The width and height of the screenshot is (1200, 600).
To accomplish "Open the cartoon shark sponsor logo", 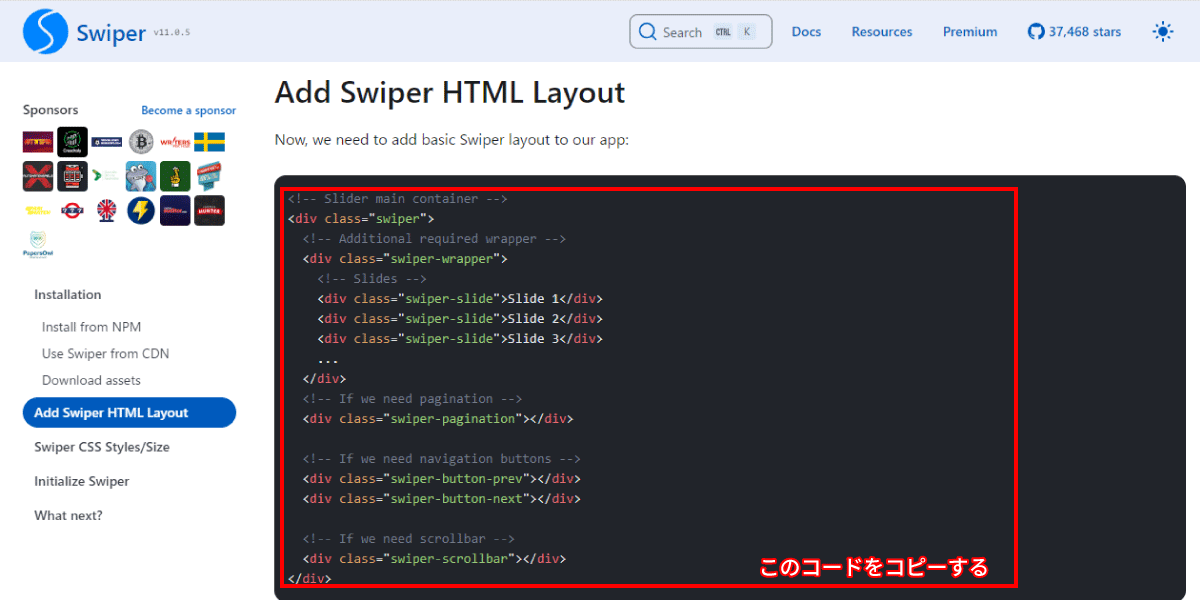I will [141, 176].
